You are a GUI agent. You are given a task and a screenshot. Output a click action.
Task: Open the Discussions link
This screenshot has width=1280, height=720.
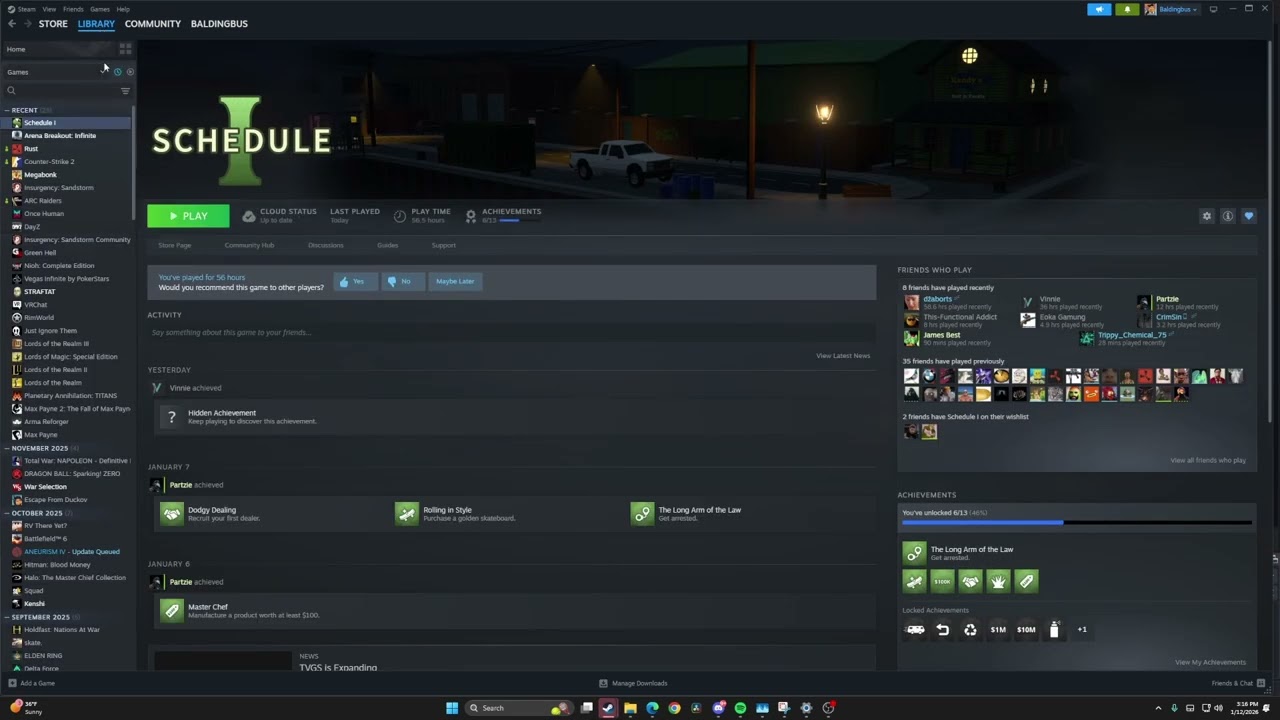(326, 245)
